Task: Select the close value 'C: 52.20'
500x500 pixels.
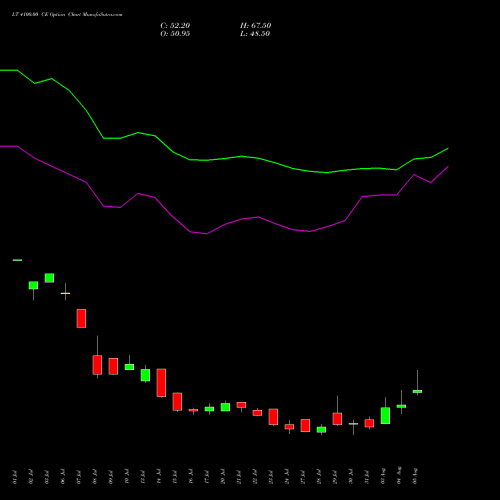Action: tap(175, 26)
